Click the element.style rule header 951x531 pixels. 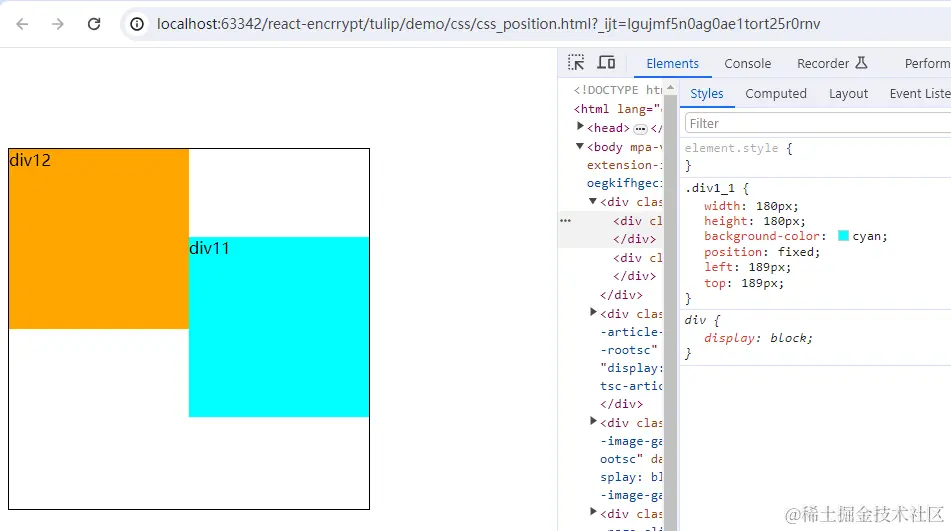pos(738,149)
